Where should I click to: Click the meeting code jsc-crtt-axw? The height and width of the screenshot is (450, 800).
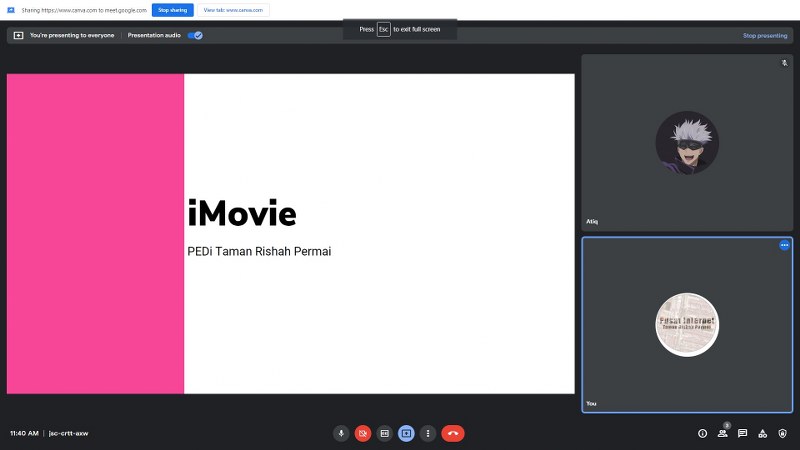(x=68, y=433)
